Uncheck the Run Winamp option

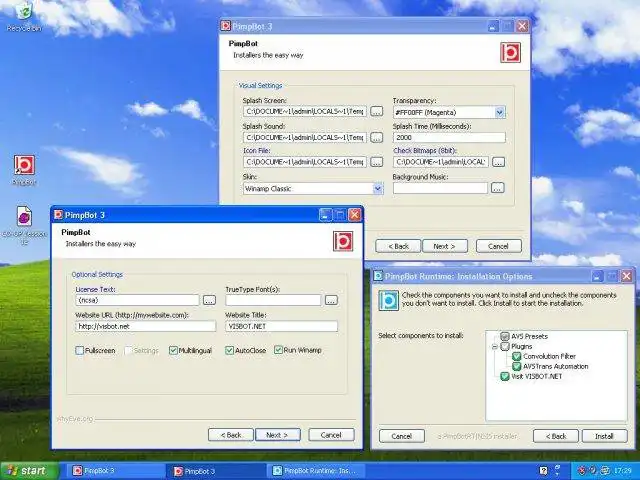pos(278,350)
